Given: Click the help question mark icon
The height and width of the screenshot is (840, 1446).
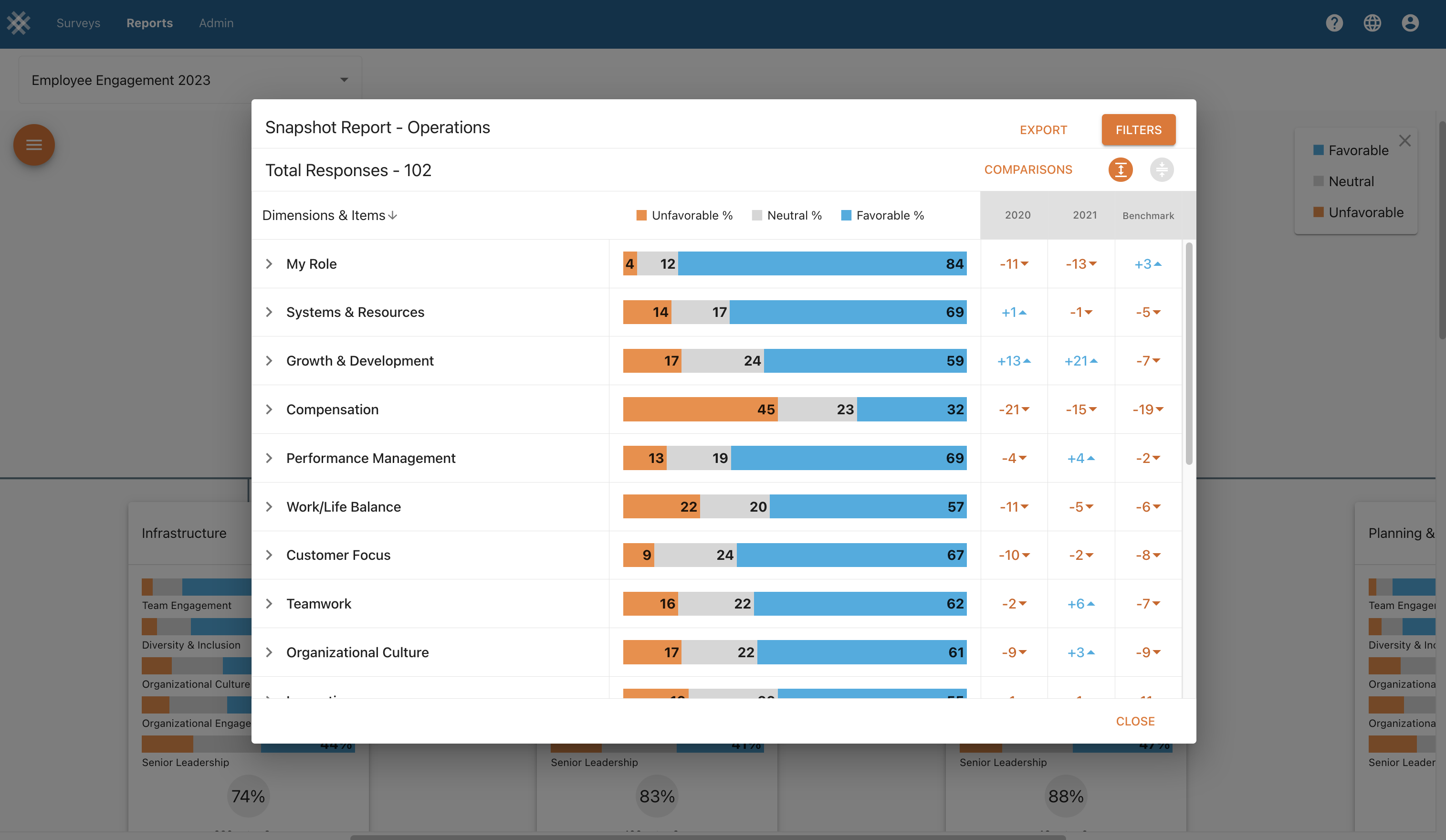Looking at the screenshot, I should [x=1334, y=23].
